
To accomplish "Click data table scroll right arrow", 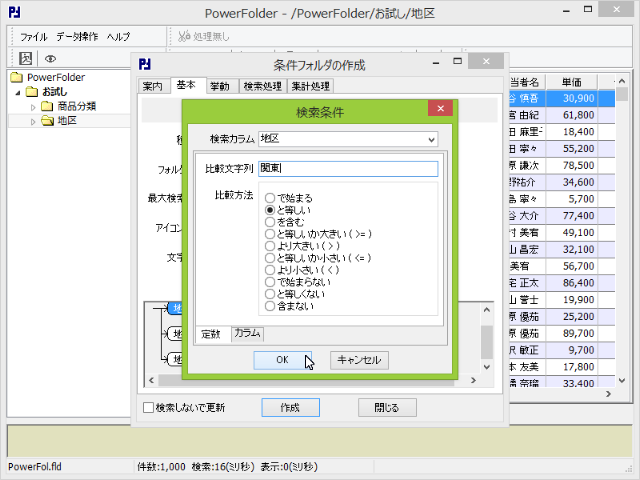I will click(608, 393).
